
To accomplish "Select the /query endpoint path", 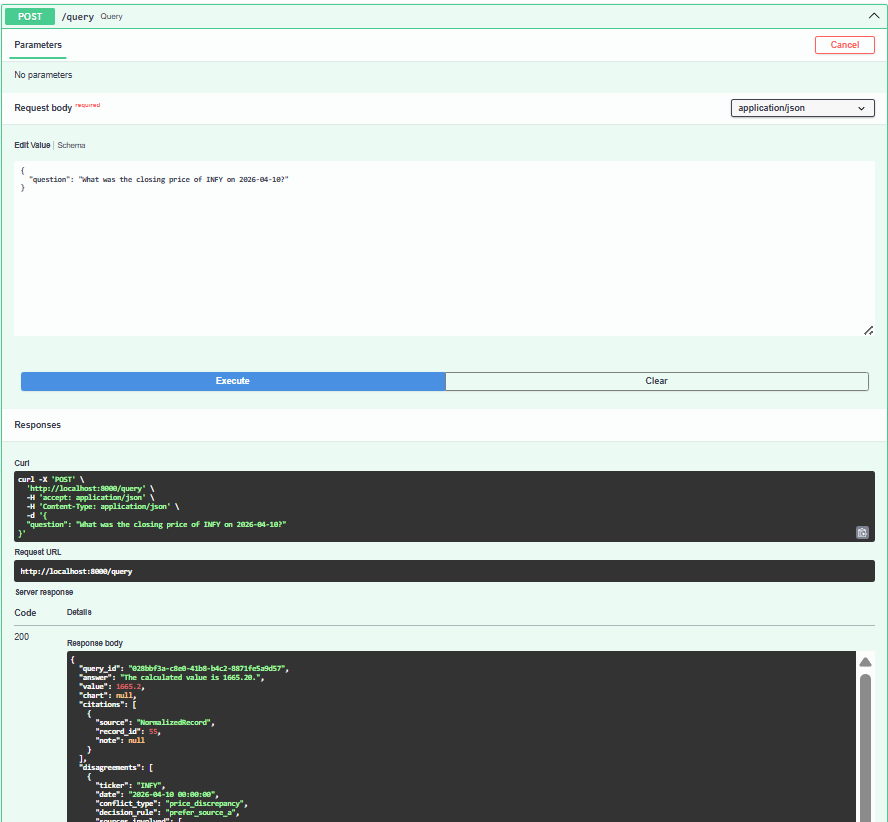I will [x=78, y=16].
